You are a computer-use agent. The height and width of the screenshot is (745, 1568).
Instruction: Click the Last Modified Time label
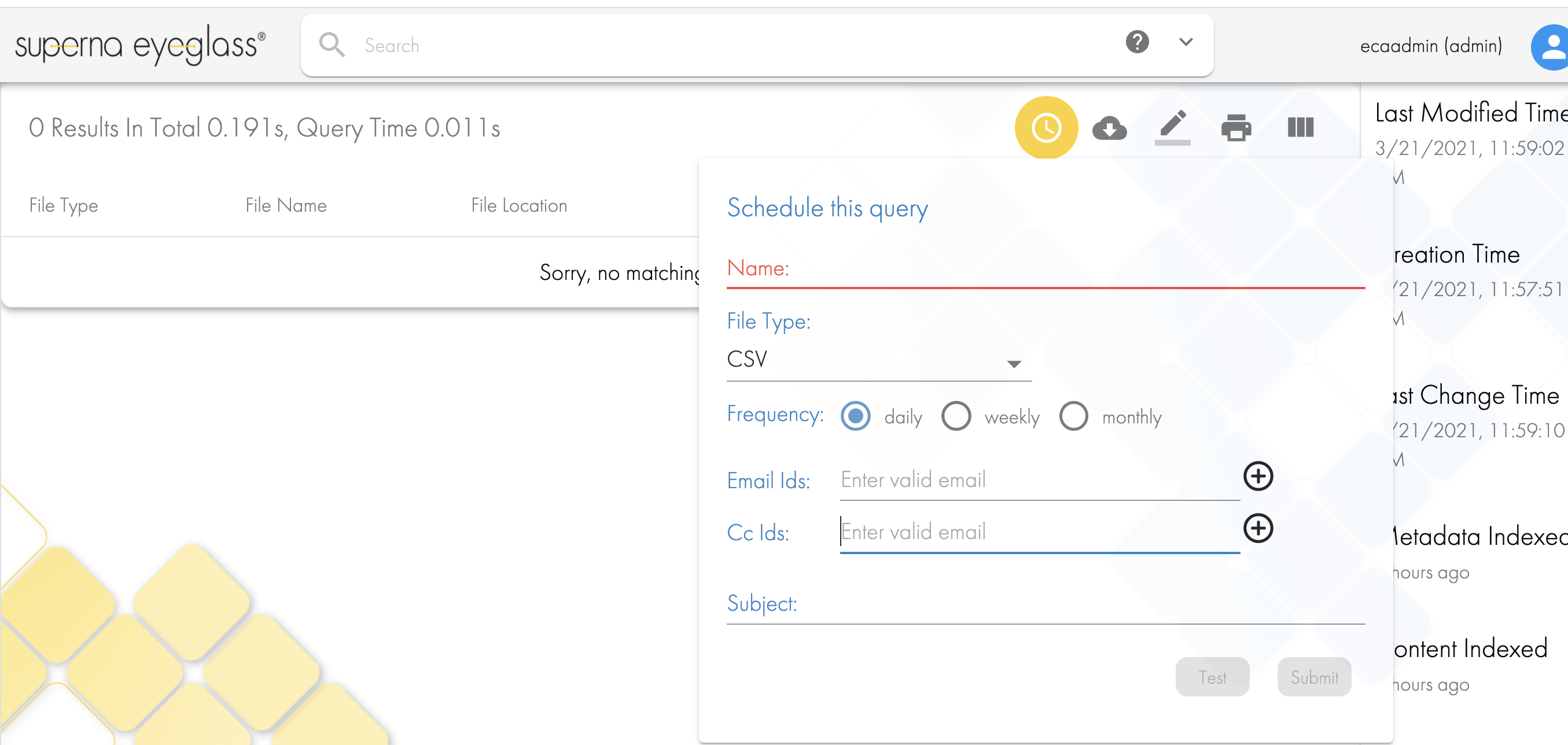(1471, 113)
